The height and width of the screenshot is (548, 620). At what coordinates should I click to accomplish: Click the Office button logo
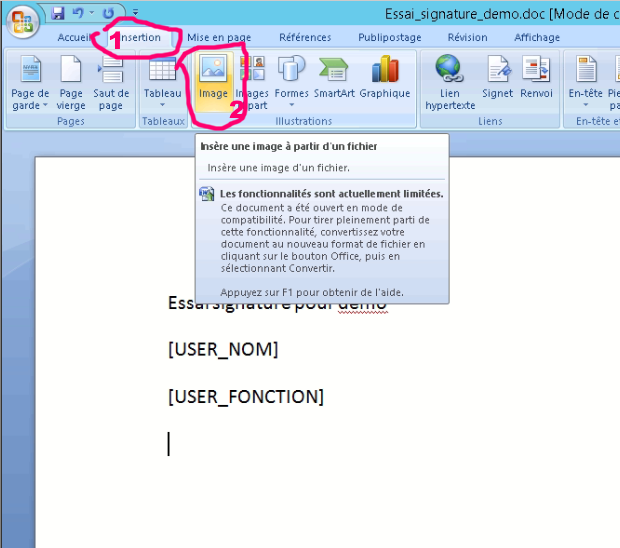pos(21,24)
